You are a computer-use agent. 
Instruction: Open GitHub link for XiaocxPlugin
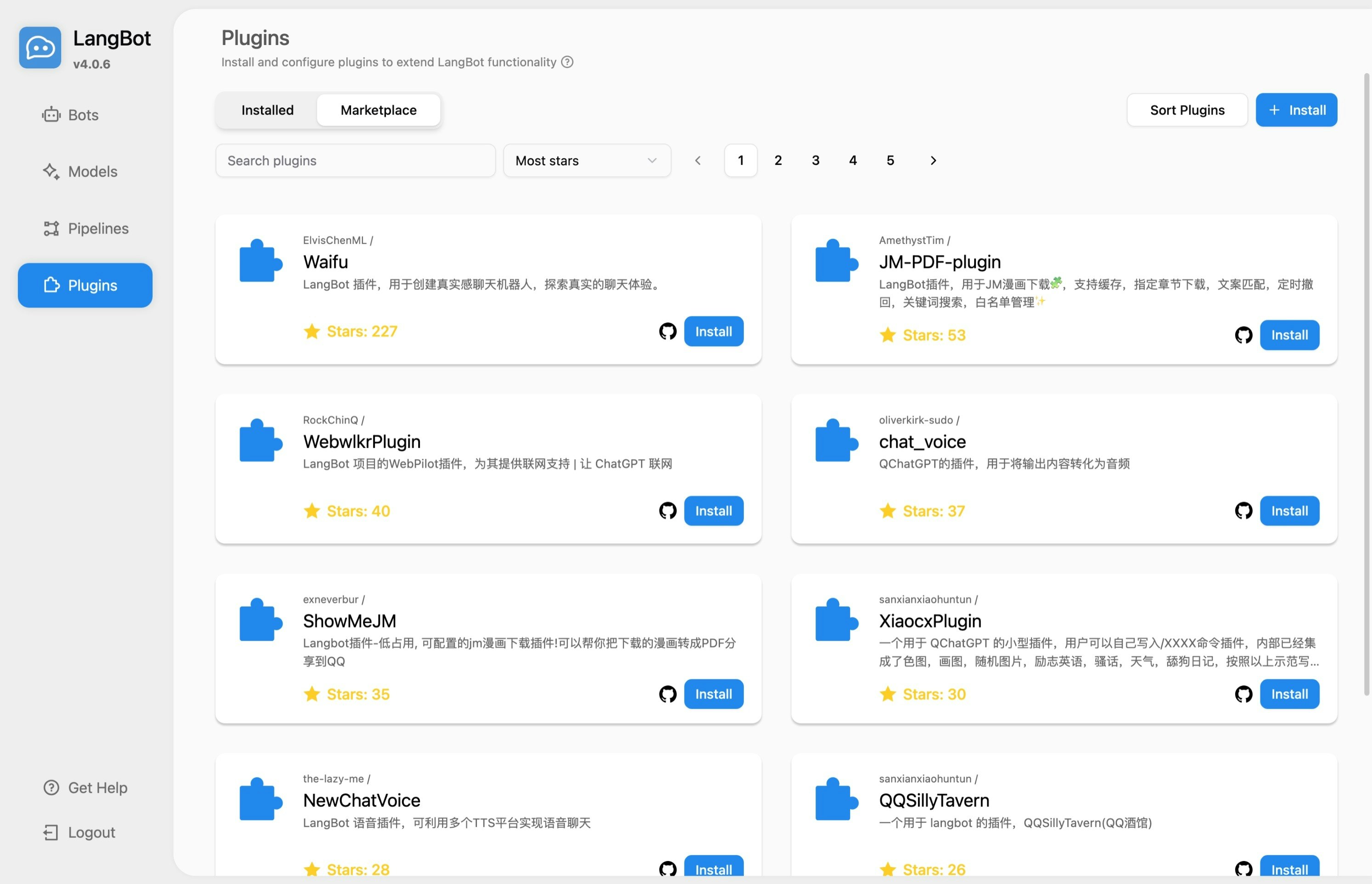pos(1243,693)
